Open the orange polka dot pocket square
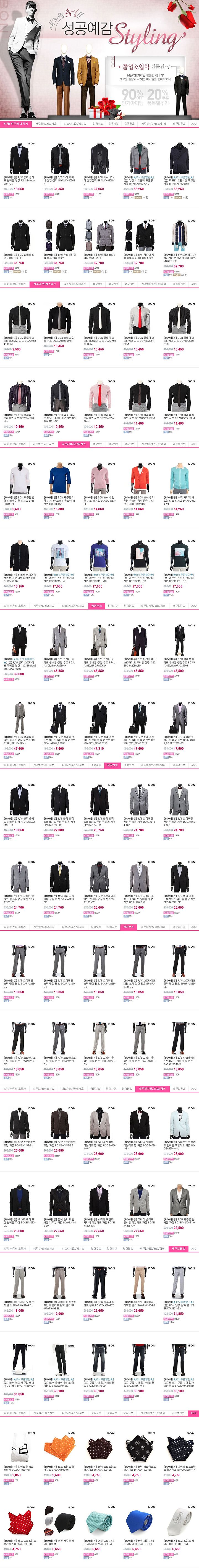The height and width of the screenshot is (1568, 199). click(57, 1449)
